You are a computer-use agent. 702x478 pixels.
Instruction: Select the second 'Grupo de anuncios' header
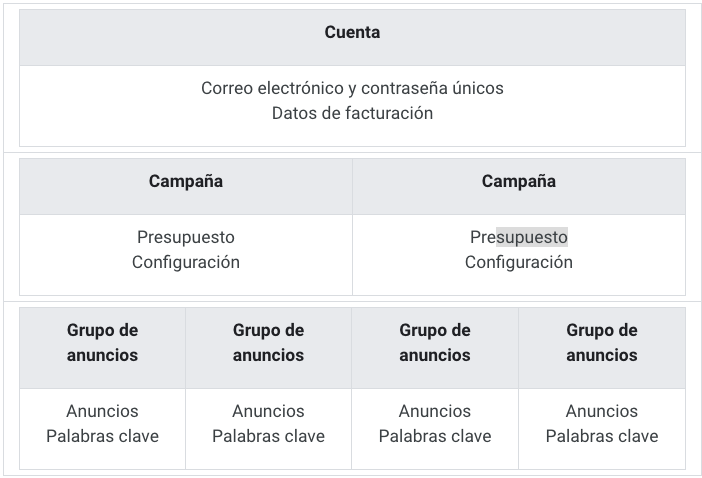pyautogui.click(x=268, y=342)
